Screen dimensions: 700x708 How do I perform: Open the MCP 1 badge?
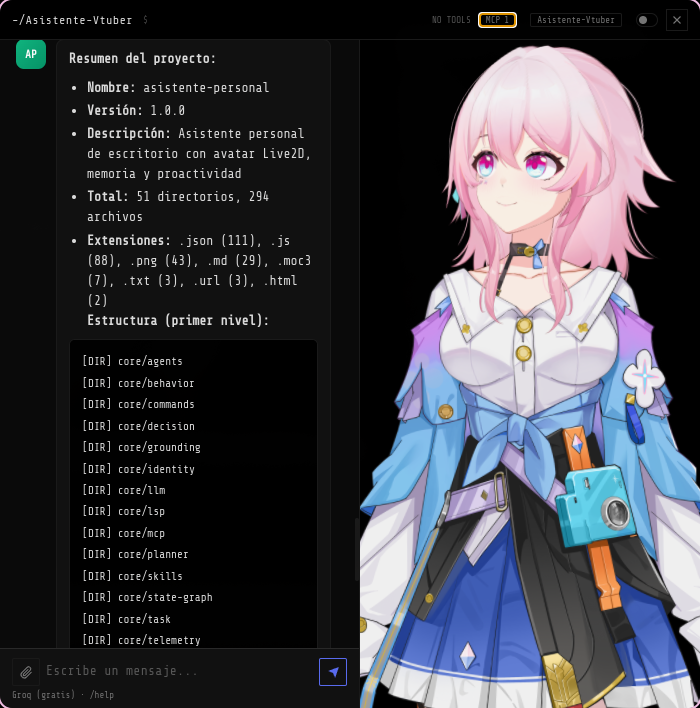point(497,20)
